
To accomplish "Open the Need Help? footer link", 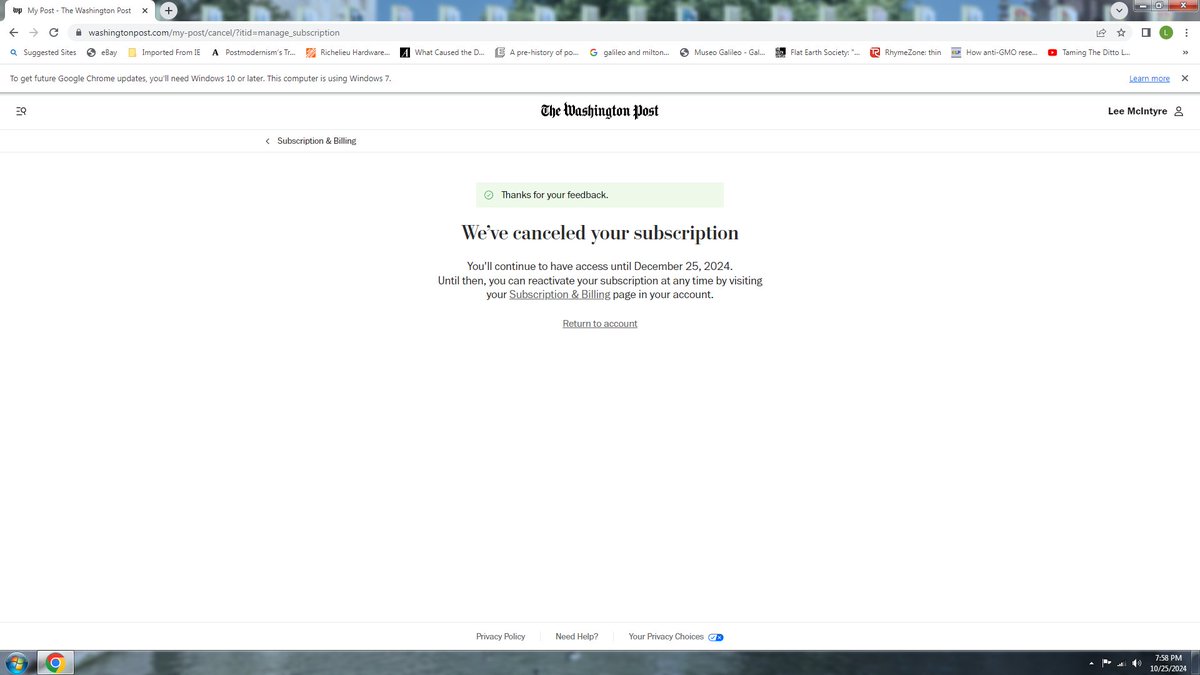I will 577,637.
